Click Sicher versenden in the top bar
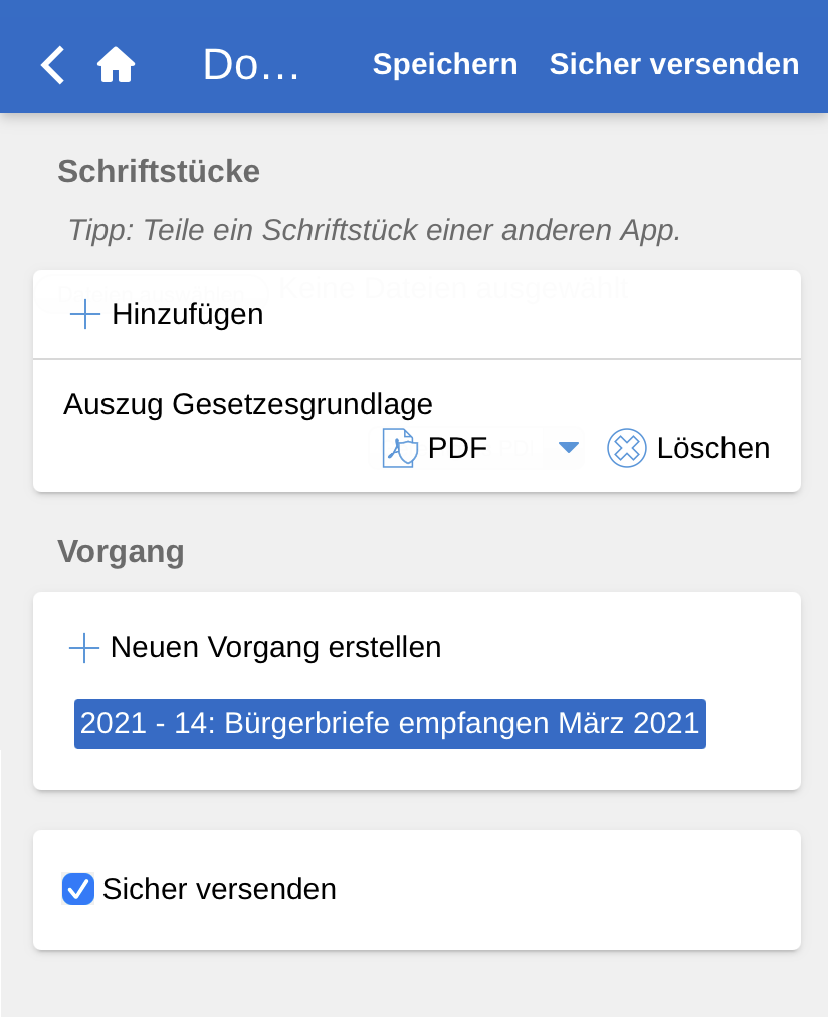Viewport: 828px width, 1017px height. (x=674, y=64)
